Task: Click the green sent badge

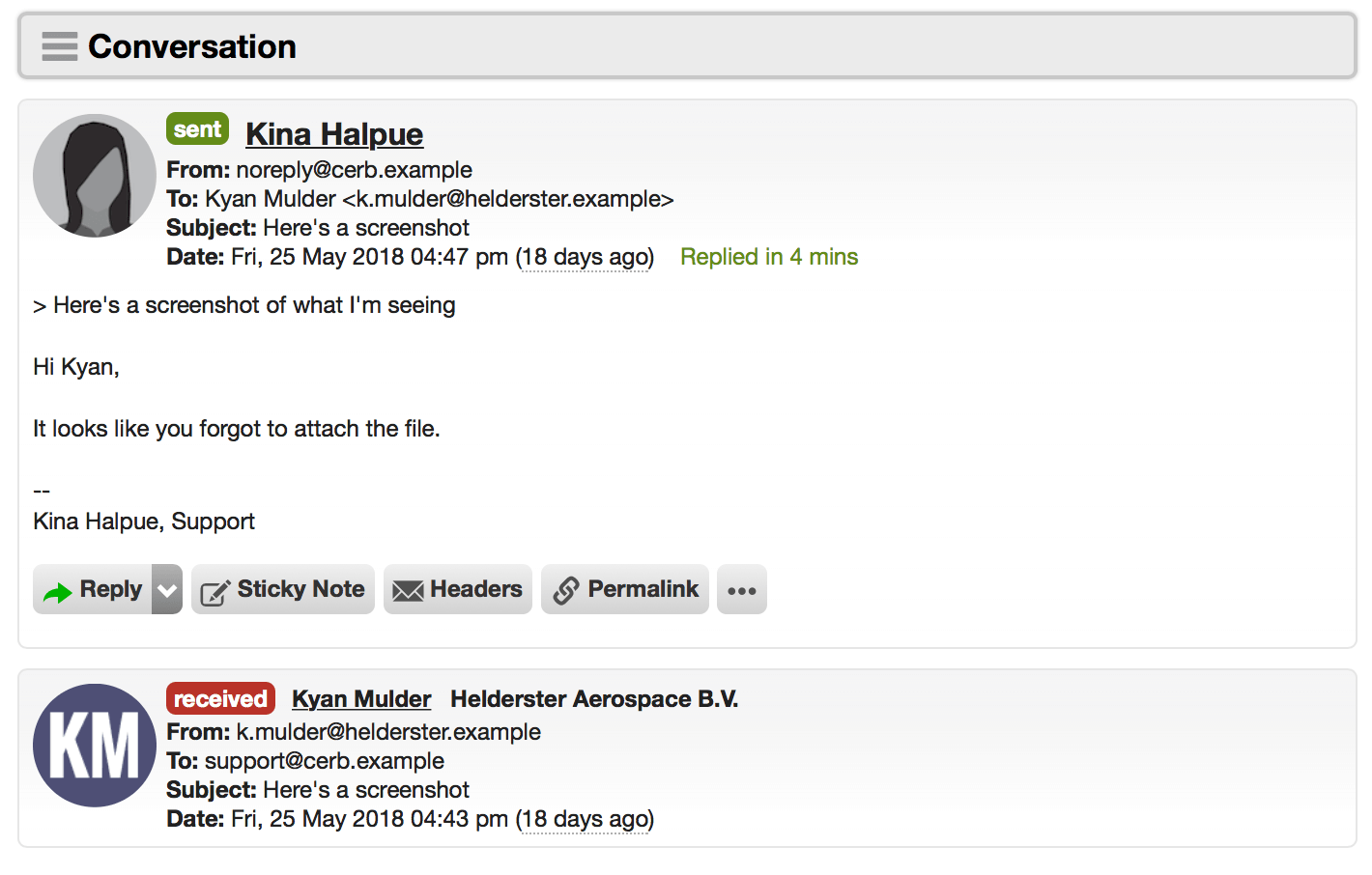Action: pyautogui.click(x=197, y=129)
